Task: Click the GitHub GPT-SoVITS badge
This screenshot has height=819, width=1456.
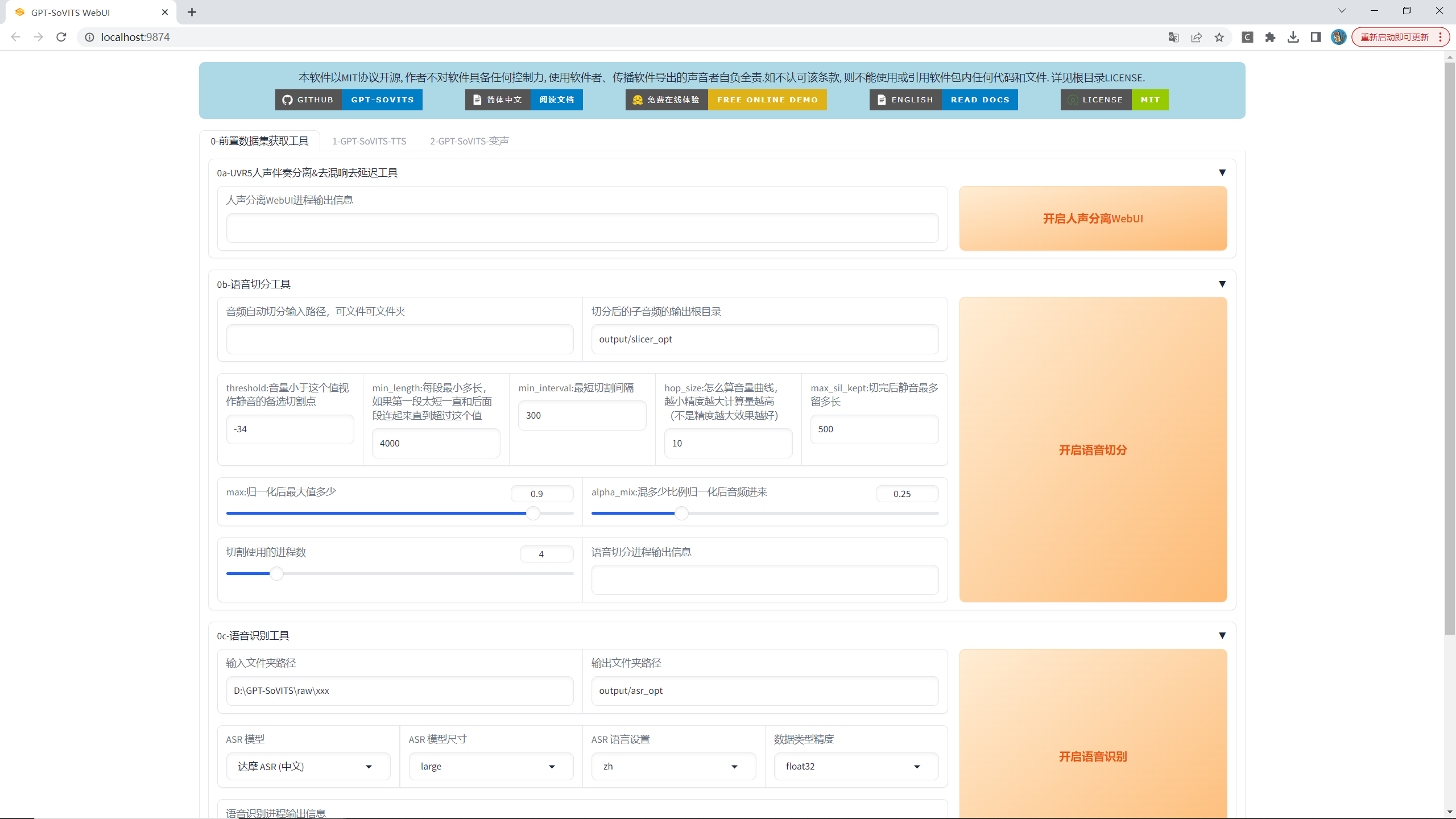Action: coord(349,100)
